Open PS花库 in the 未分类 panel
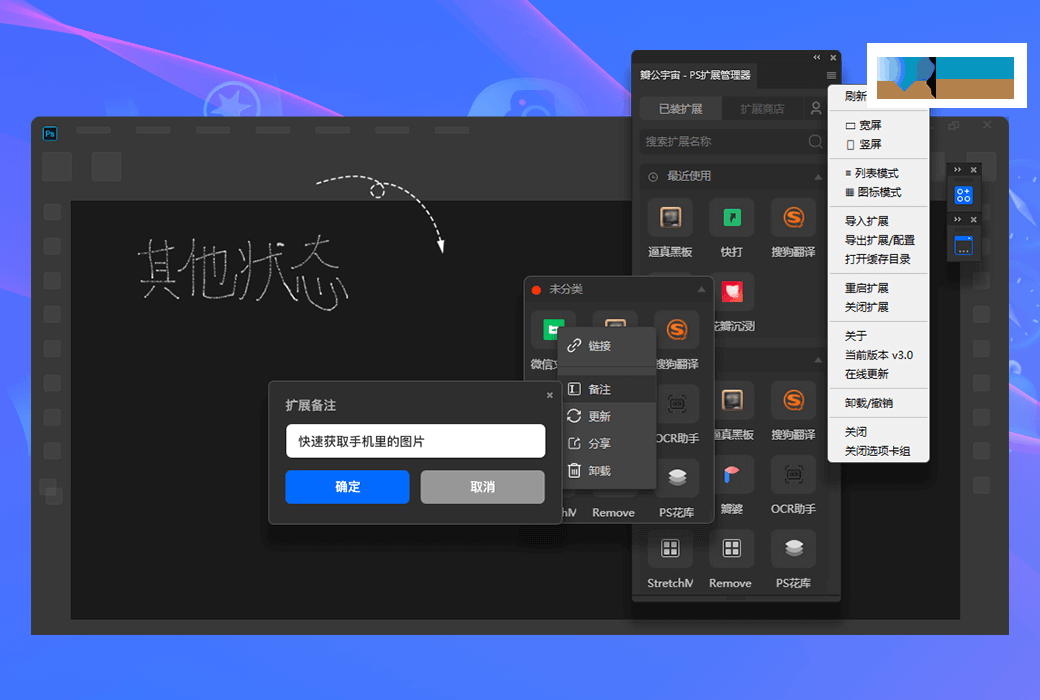The width and height of the screenshot is (1040, 700). click(x=677, y=478)
